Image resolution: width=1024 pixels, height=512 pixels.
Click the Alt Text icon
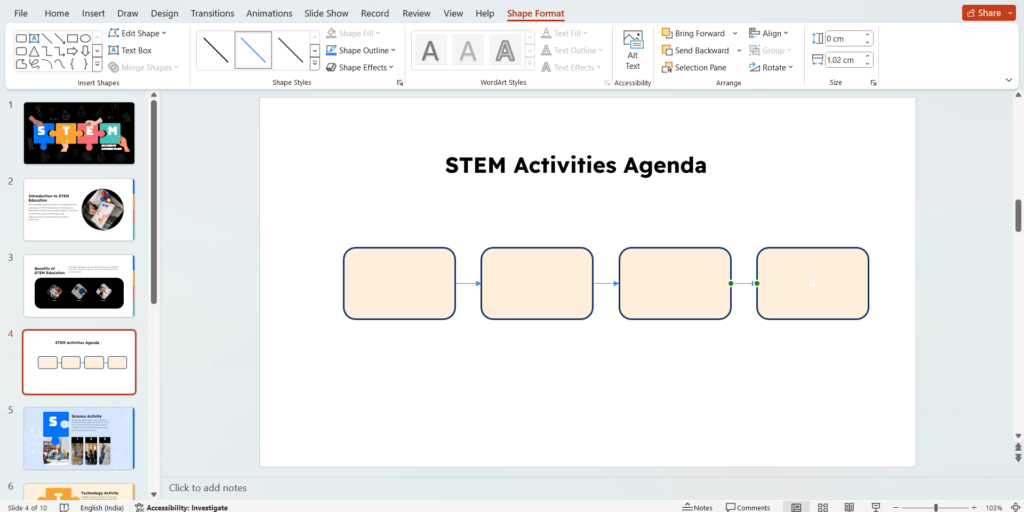pyautogui.click(x=632, y=49)
